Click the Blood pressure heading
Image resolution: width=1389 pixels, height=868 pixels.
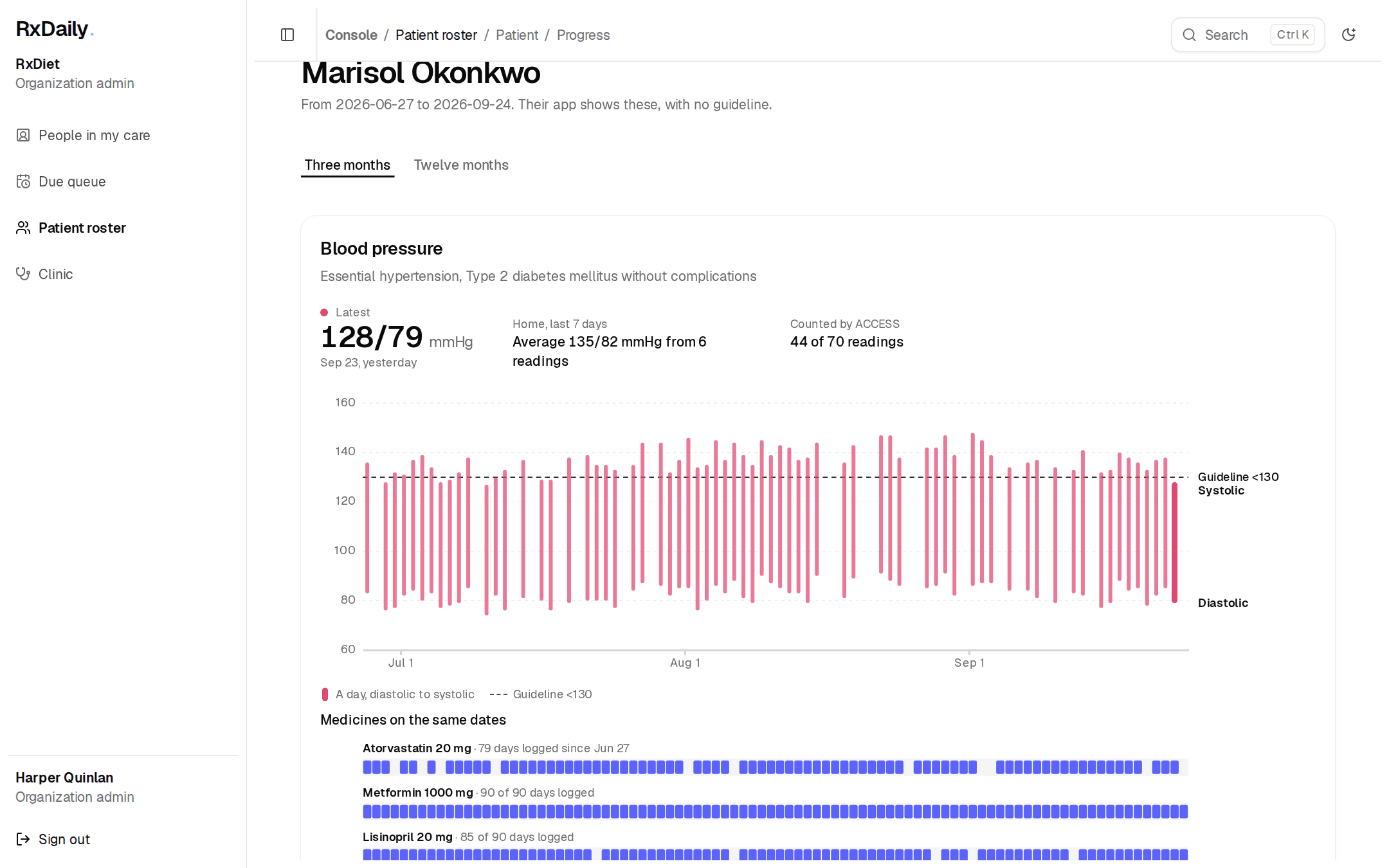coord(381,248)
